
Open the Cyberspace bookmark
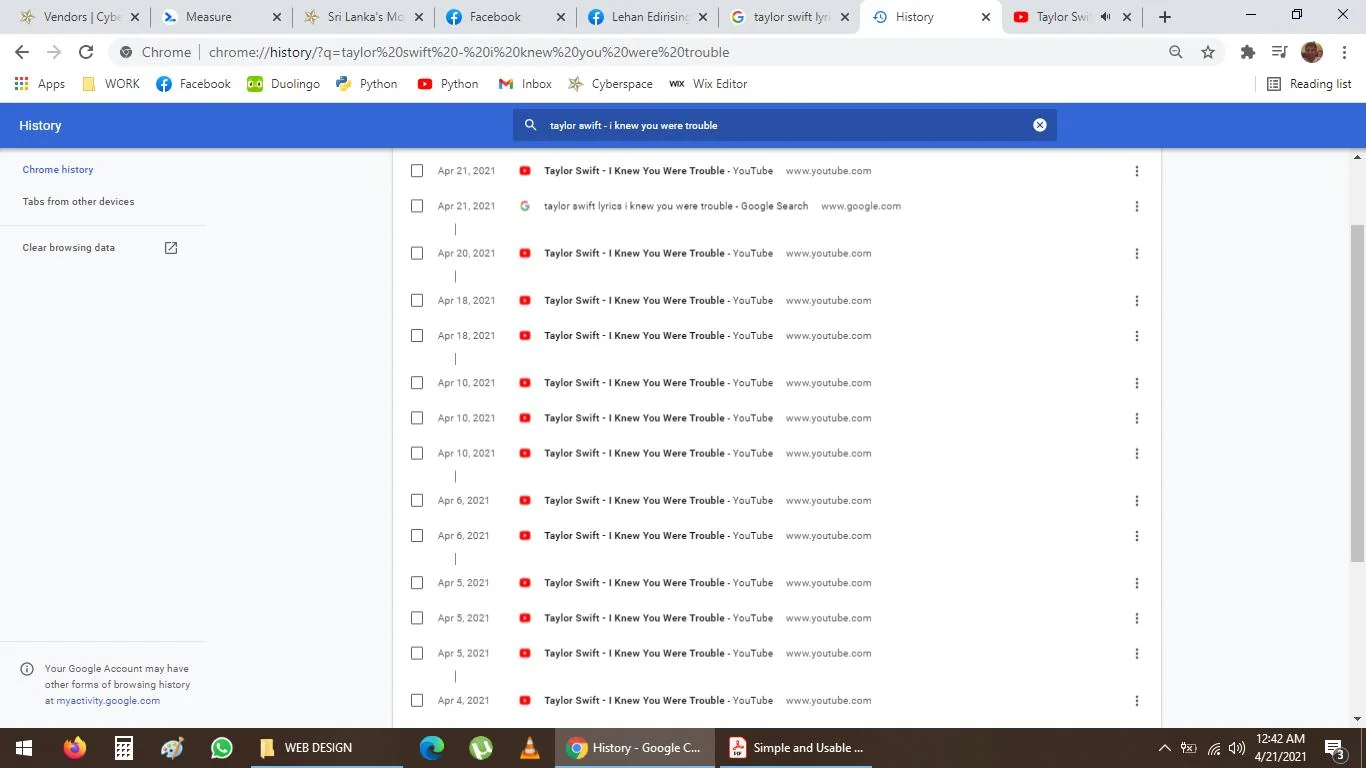coord(610,84)
